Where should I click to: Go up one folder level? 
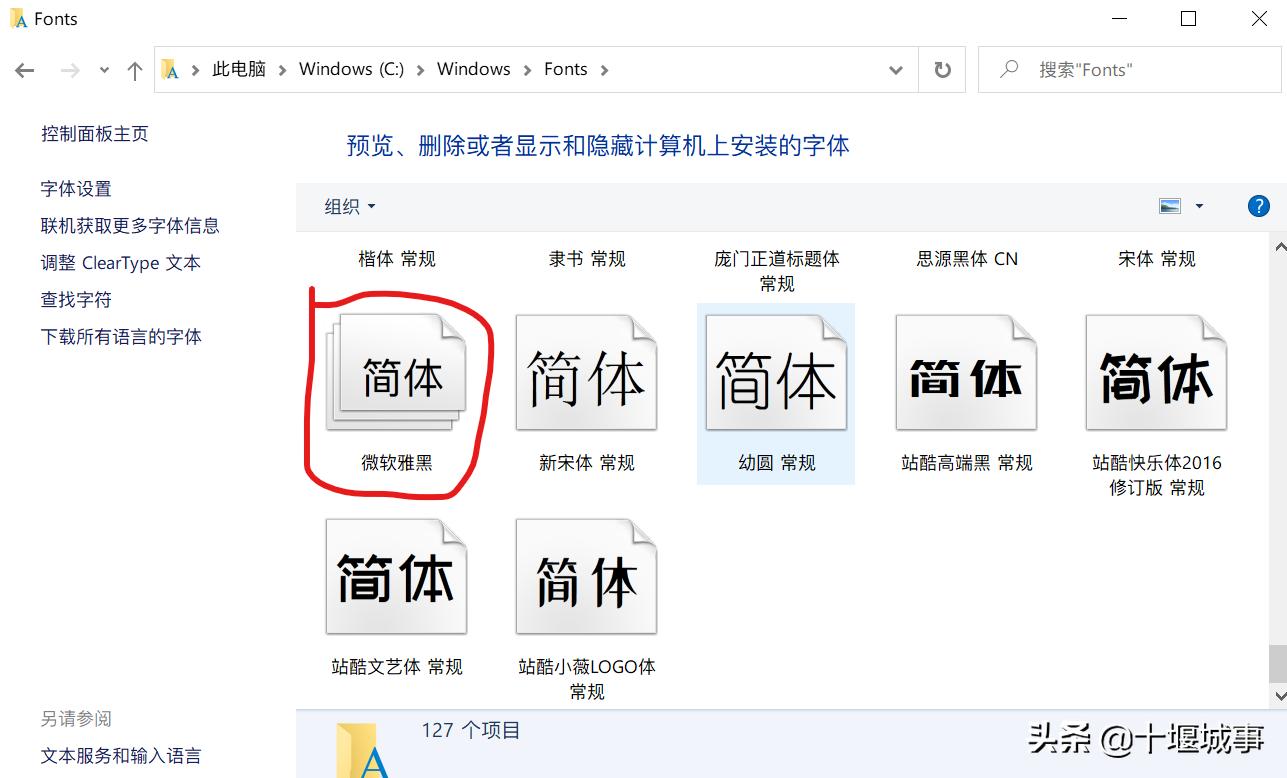click(x=135, y=70)
